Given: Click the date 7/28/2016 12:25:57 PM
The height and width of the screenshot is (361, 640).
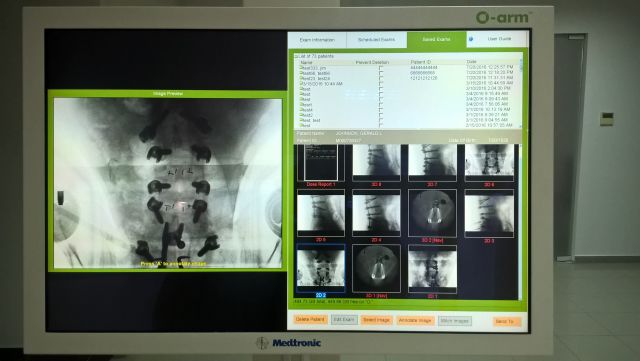Looking at the screenshot, I should (489, 67).
